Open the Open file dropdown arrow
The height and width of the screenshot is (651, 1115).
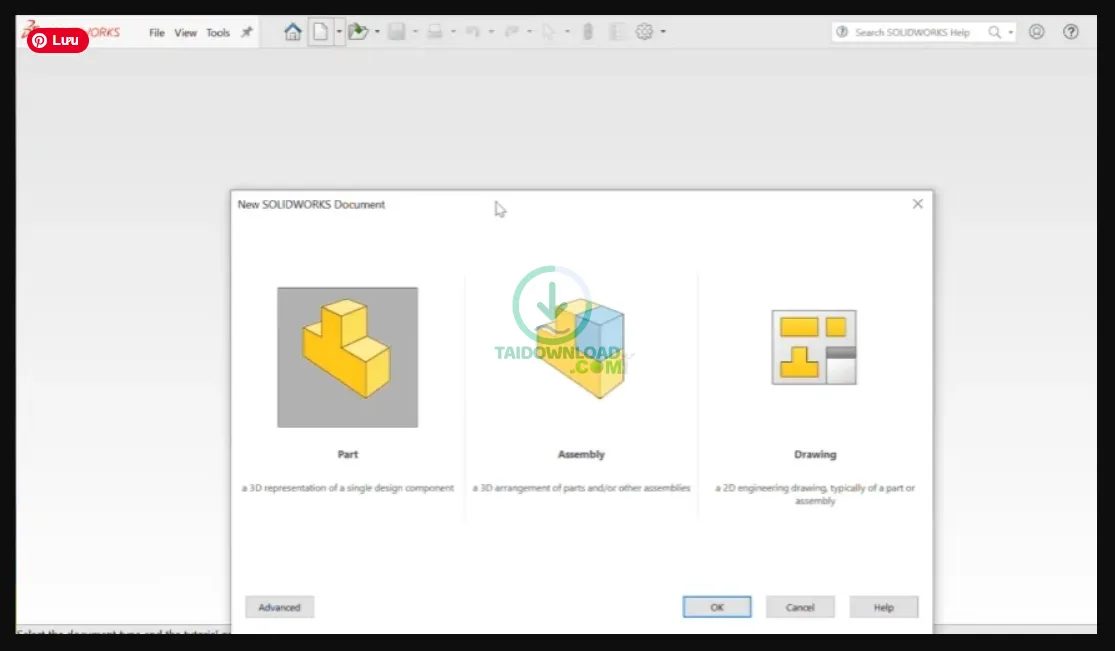point(377,31)
